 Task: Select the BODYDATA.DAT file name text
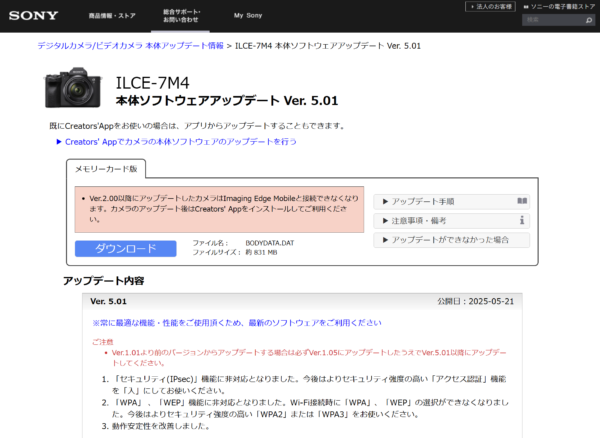pos(270,243)
